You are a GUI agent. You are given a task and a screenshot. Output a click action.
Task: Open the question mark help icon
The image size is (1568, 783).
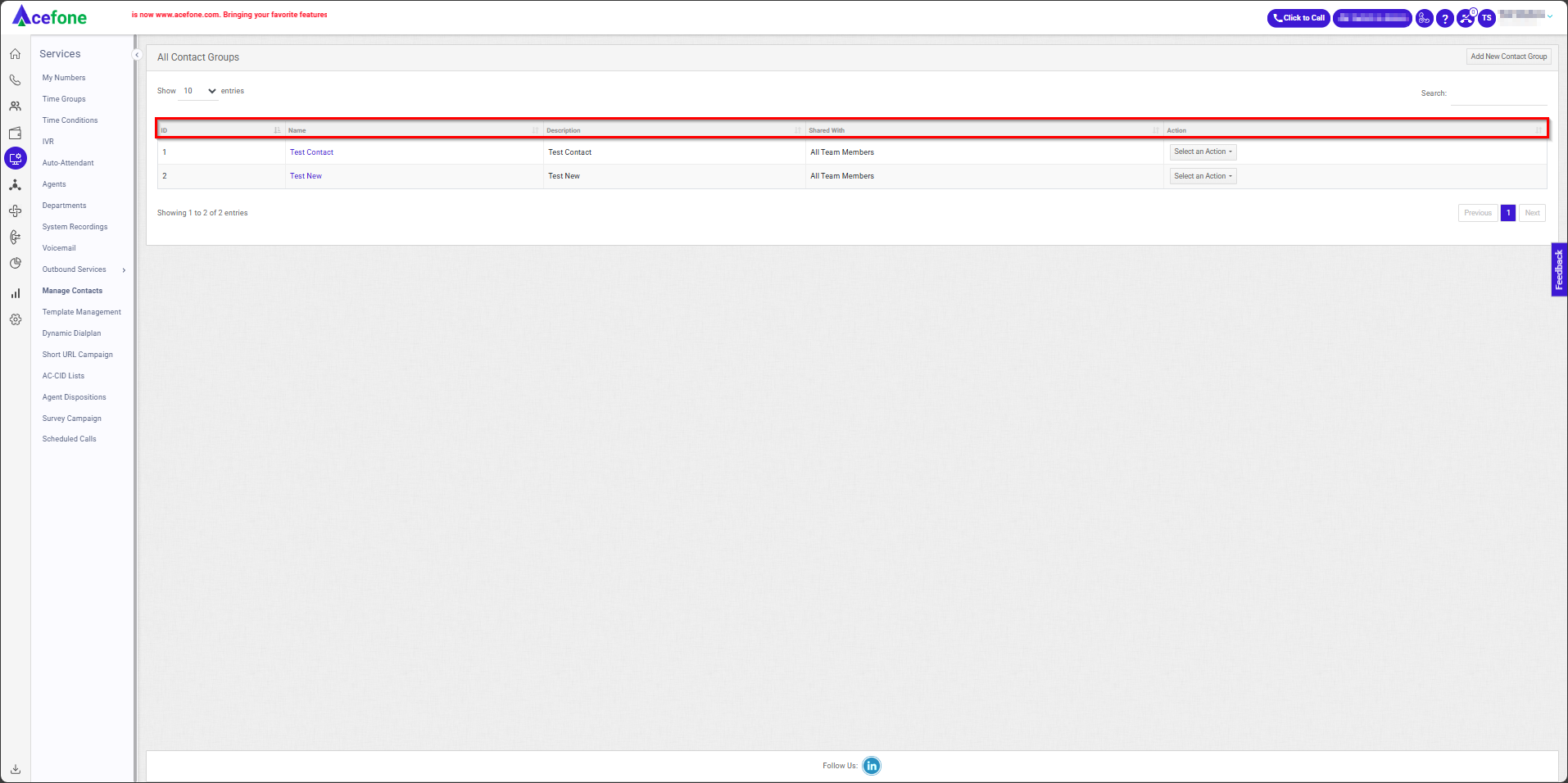pyautogui.click(x=1445, y=18)
